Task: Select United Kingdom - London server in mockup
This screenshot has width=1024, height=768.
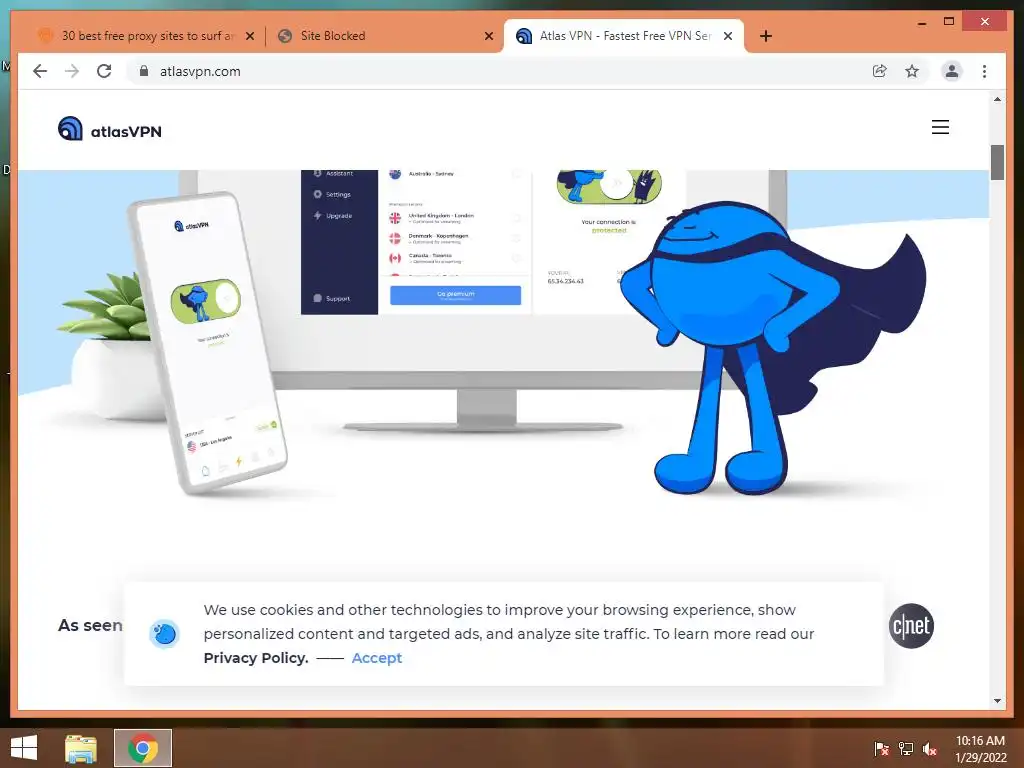Action: point(454,217)
